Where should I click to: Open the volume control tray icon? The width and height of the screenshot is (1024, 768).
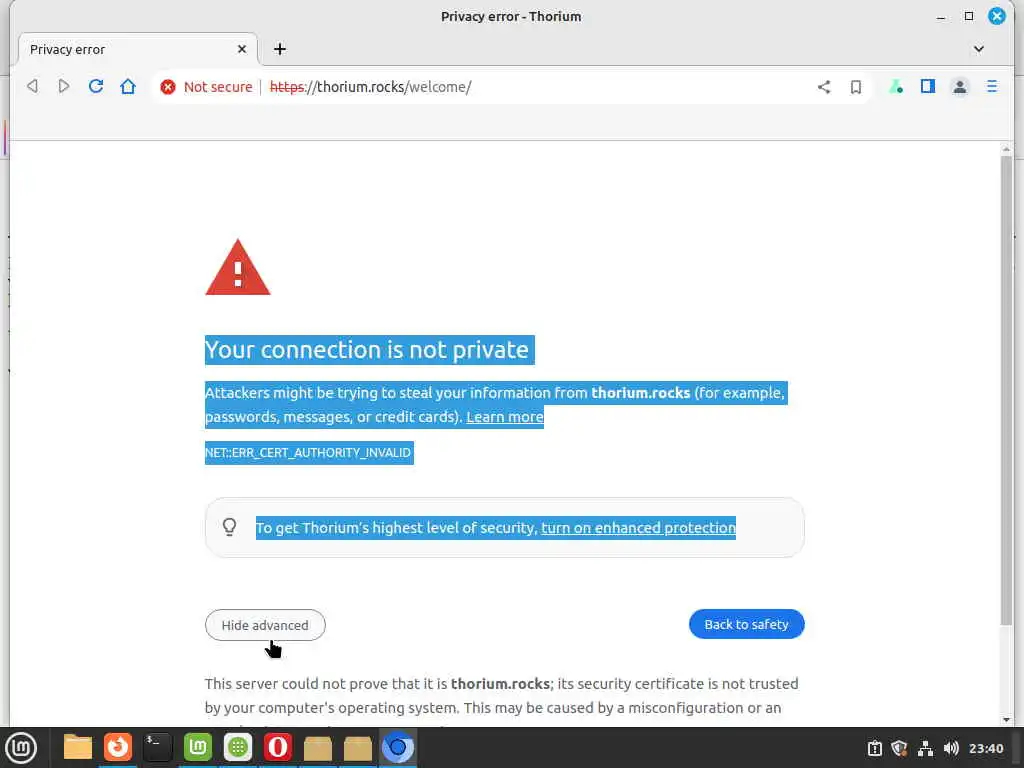click(951, 748)
